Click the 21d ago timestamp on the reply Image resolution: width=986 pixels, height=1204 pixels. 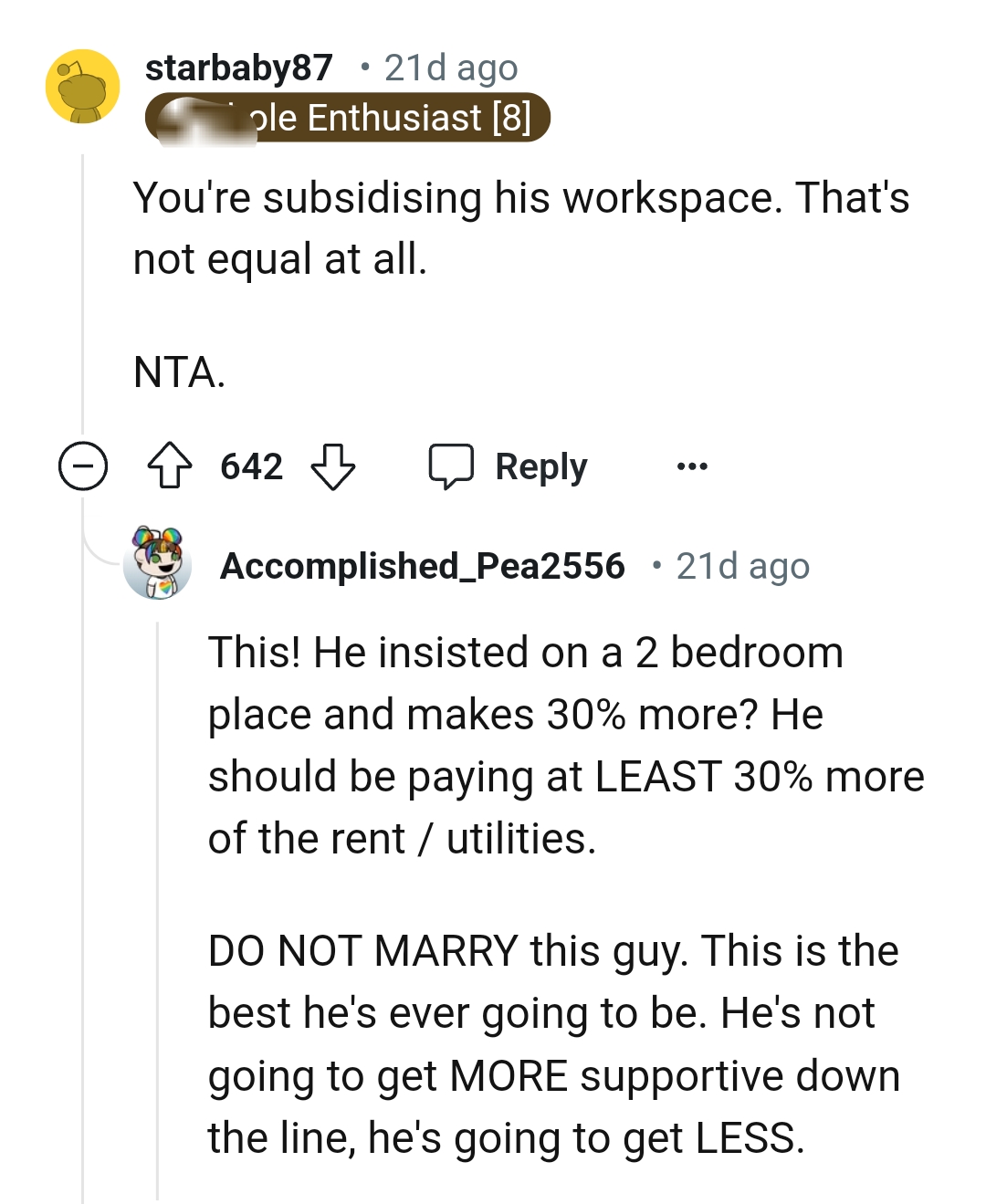coord(742,565)
